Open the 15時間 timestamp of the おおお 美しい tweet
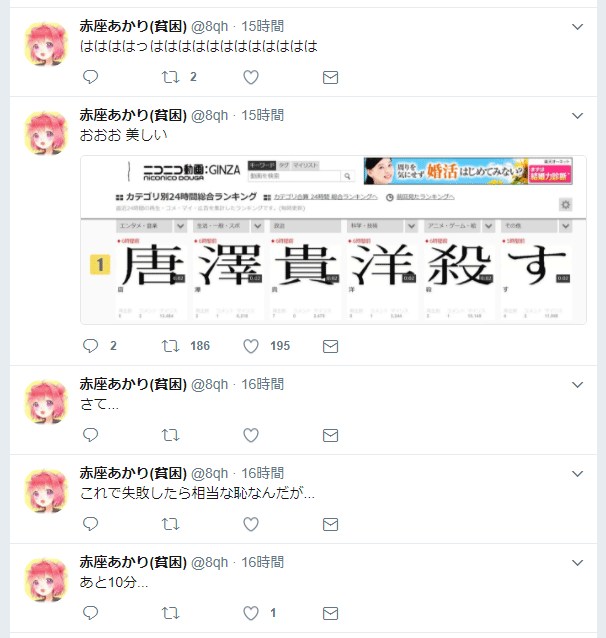Image resolution: width=606 pixels, height=638 pixels. (263, 116)
